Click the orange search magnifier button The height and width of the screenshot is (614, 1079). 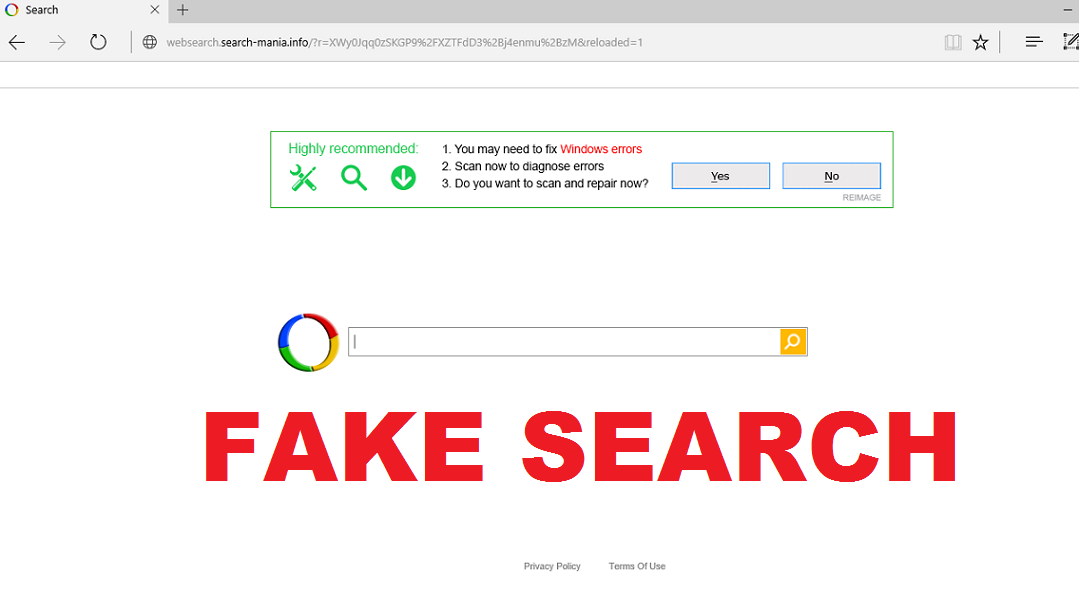793,342
